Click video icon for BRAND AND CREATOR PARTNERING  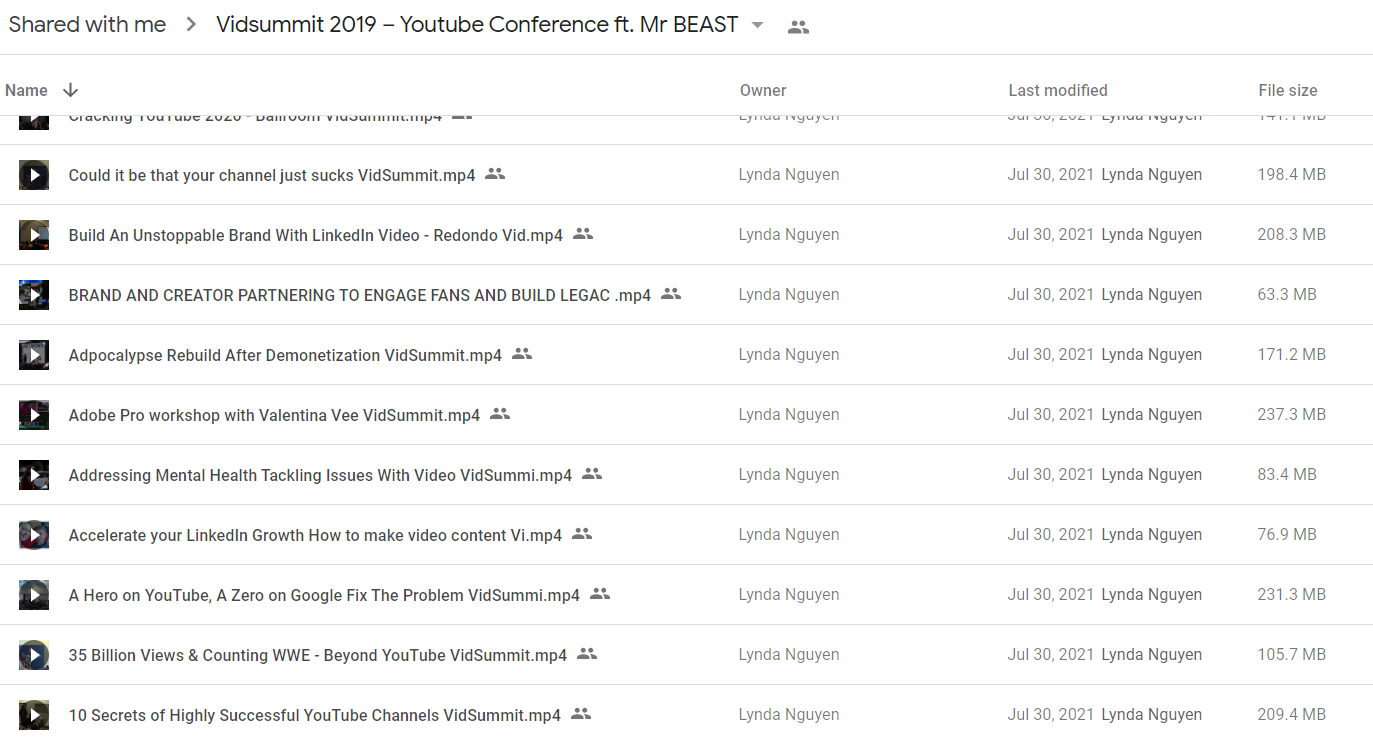tap(34, 295)
